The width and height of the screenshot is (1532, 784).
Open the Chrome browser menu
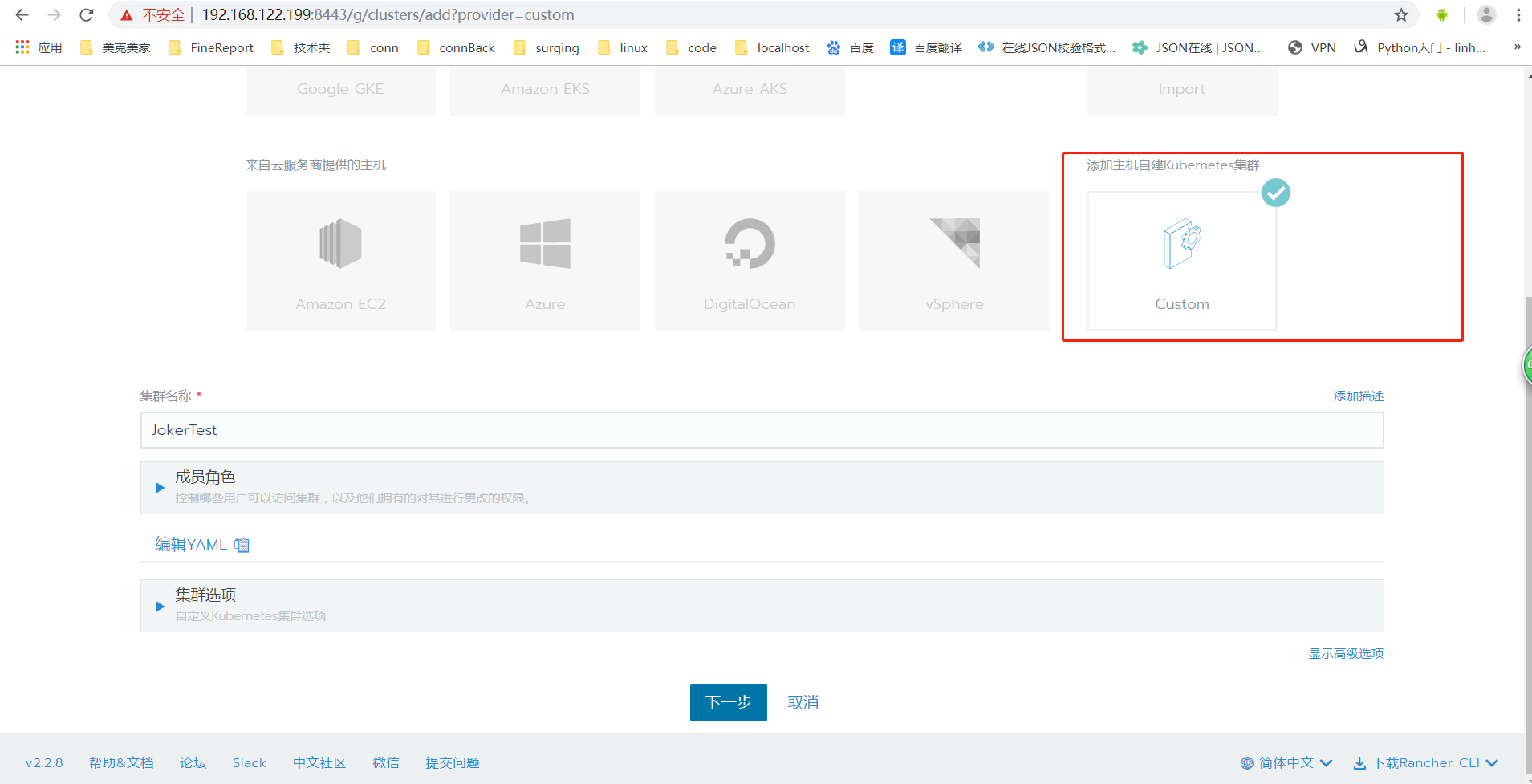point(1518,14)
